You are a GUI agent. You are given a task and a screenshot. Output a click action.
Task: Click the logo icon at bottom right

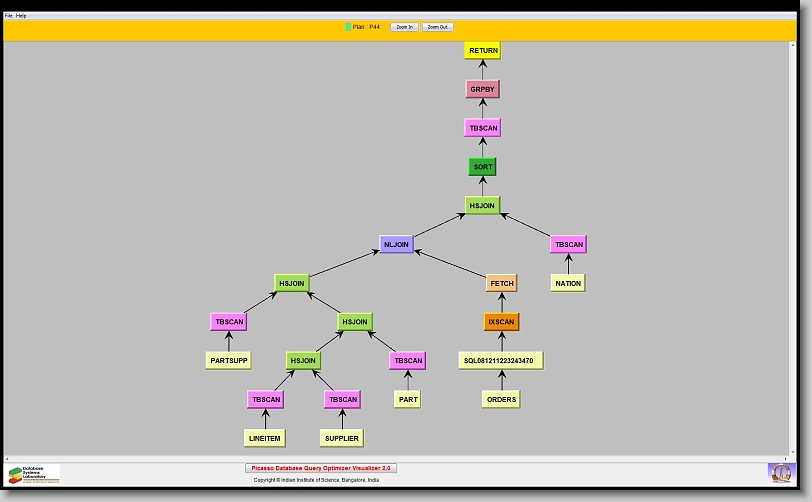(780, 472)
